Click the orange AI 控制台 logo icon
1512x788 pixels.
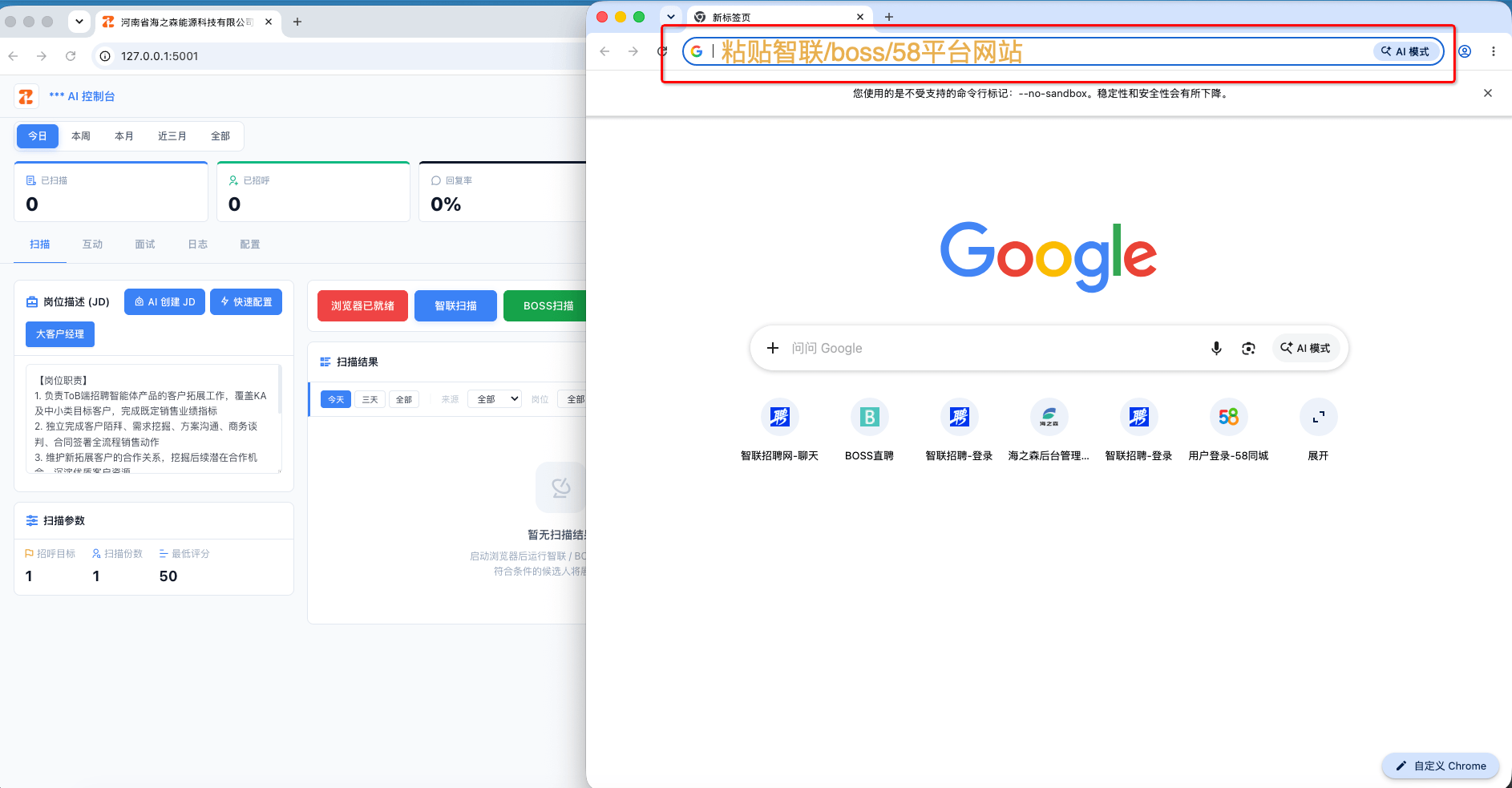(x=26, y=96)
